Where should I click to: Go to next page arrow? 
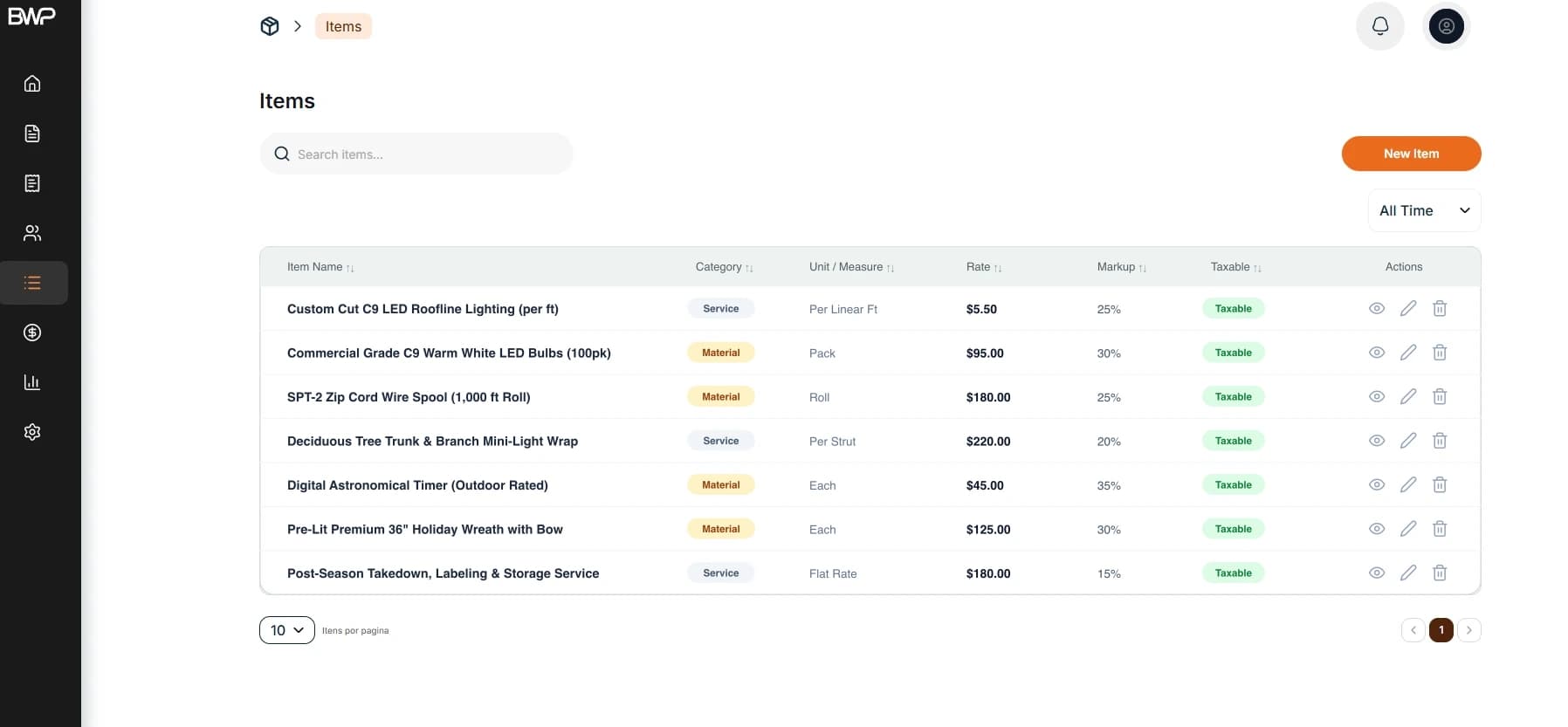click(1469, 630)
